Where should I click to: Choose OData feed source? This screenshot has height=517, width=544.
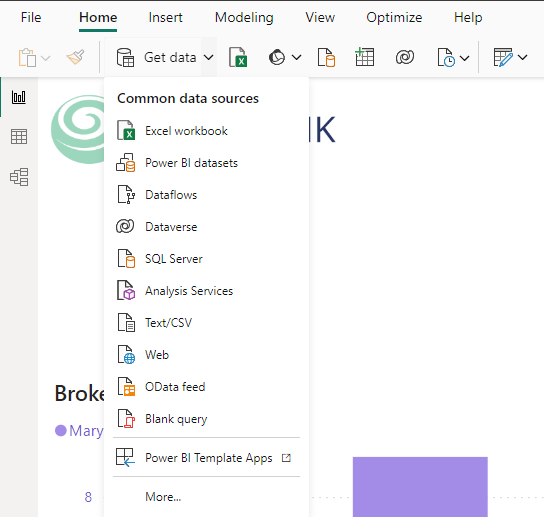tap(206, 387)
